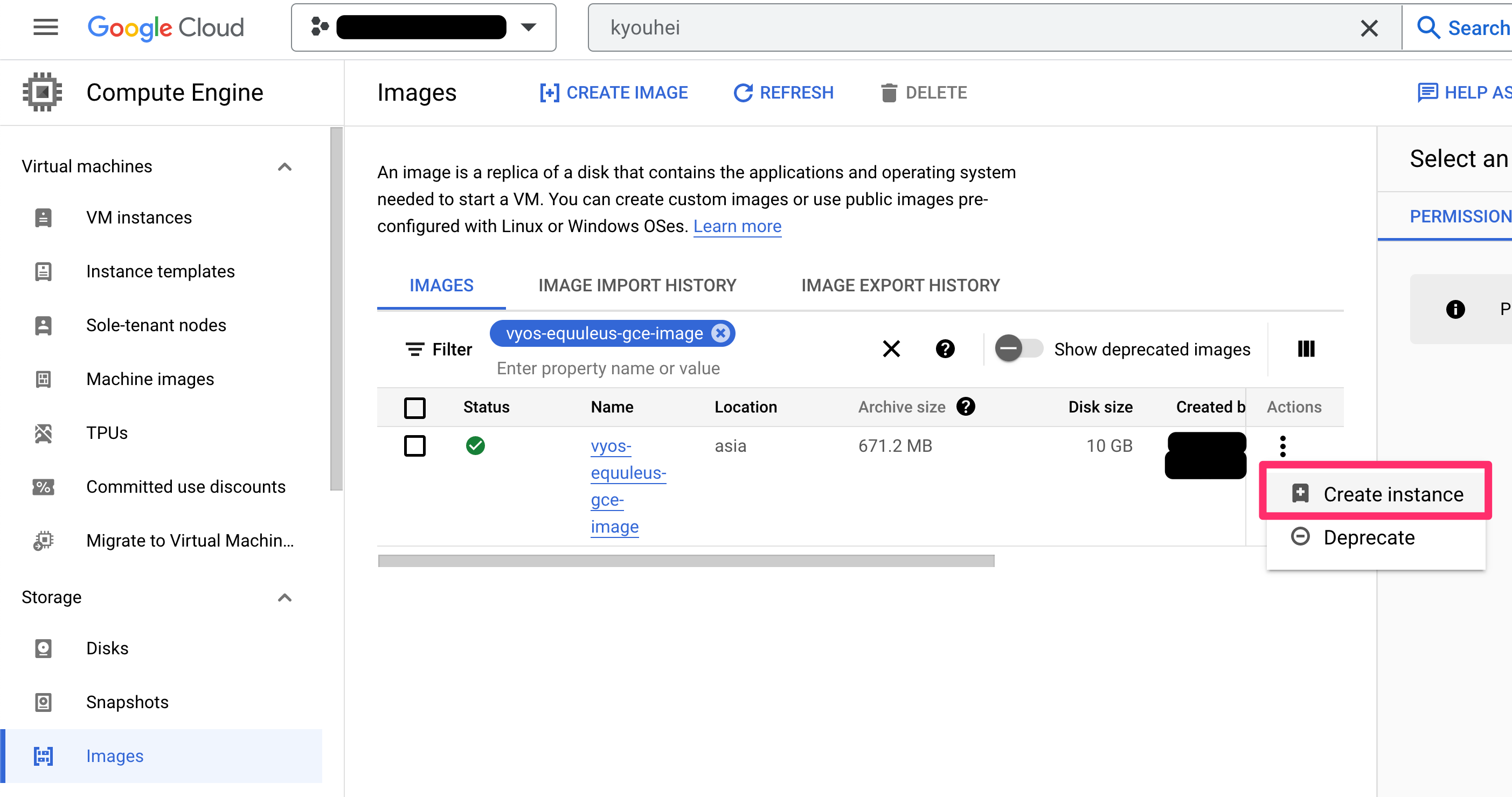1512x797 pixels.
Task: Click the Compute Engine chip icon
Action: tap(41, 92)
